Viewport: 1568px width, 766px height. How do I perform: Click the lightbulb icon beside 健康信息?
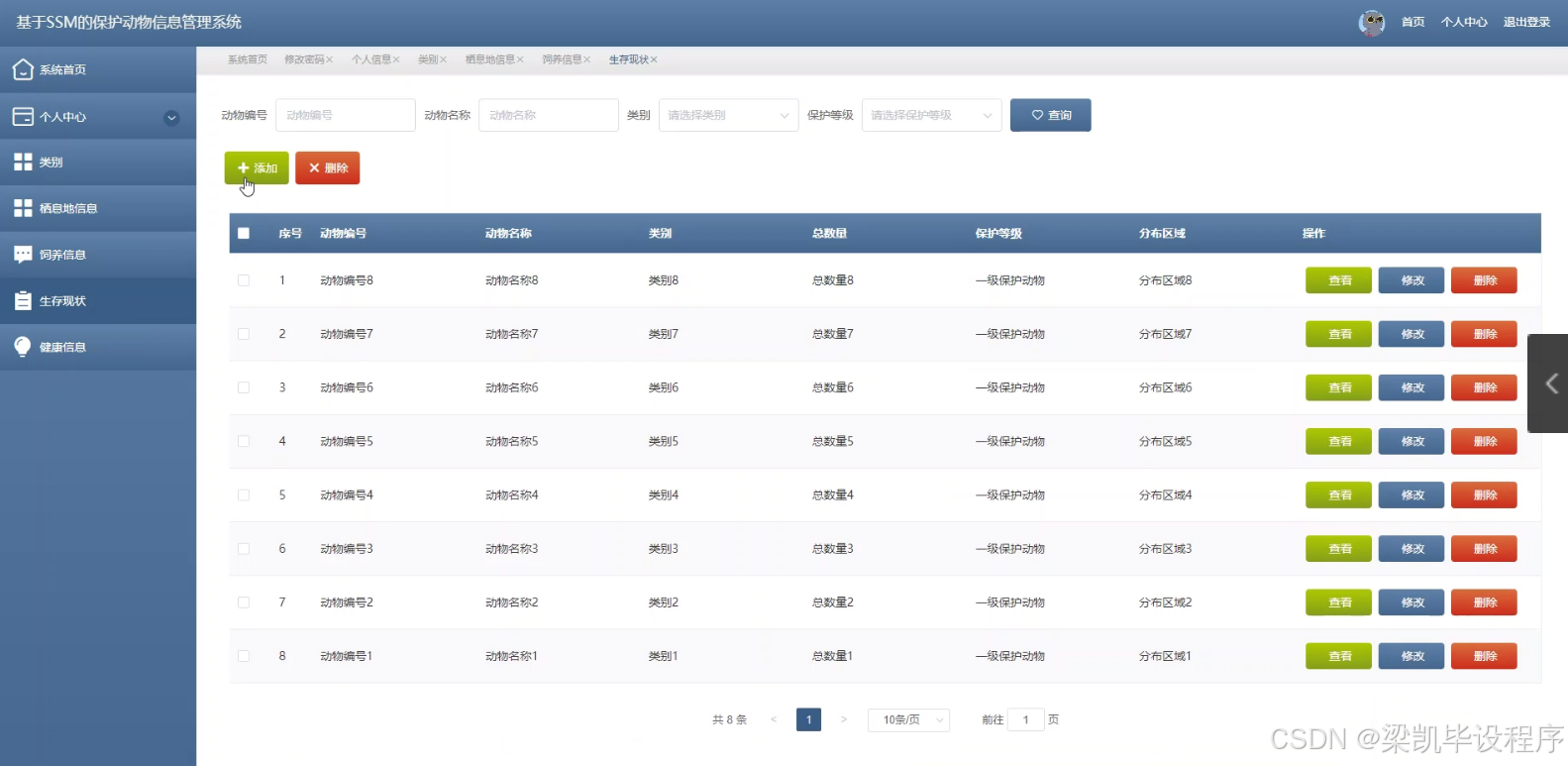pos(23,347)
